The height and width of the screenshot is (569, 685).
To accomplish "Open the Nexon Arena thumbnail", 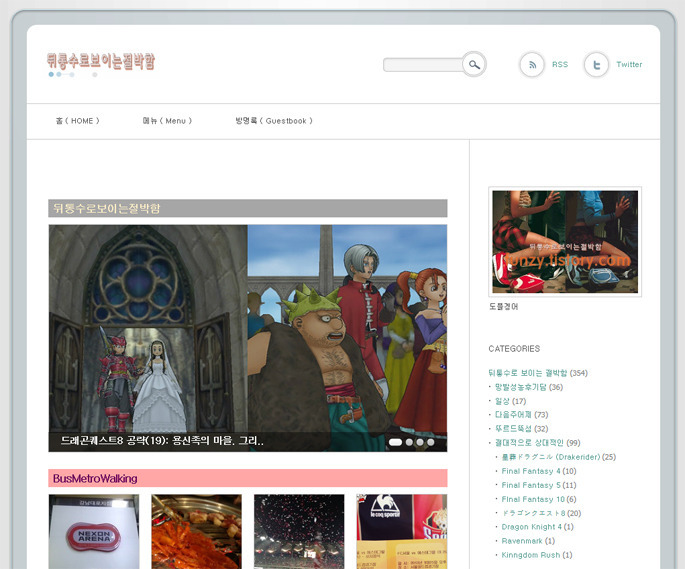I will click(x=94, y=531).
